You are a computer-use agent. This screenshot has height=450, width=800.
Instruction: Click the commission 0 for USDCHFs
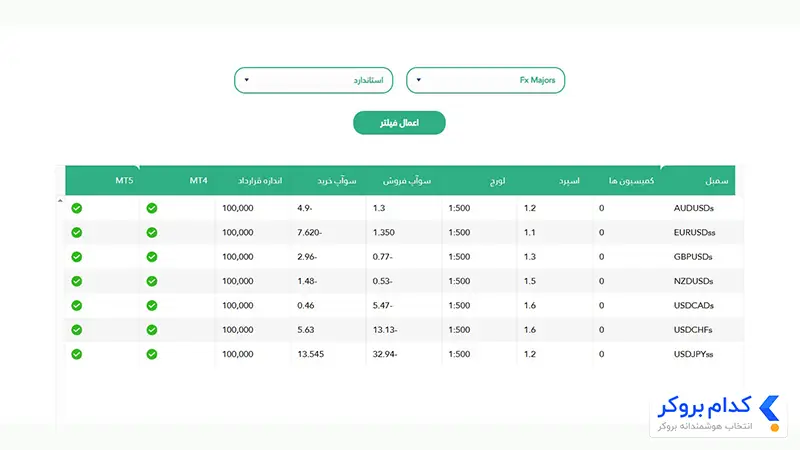click(602, 330)
